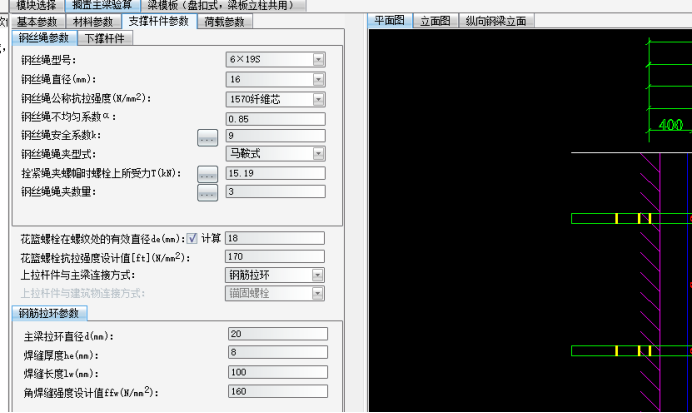The width and height of the screenshot is (692, 413).
Task: Show the 纵向钢梁立面 view tab
Action: pyautogui.click(x=496, y=21)
